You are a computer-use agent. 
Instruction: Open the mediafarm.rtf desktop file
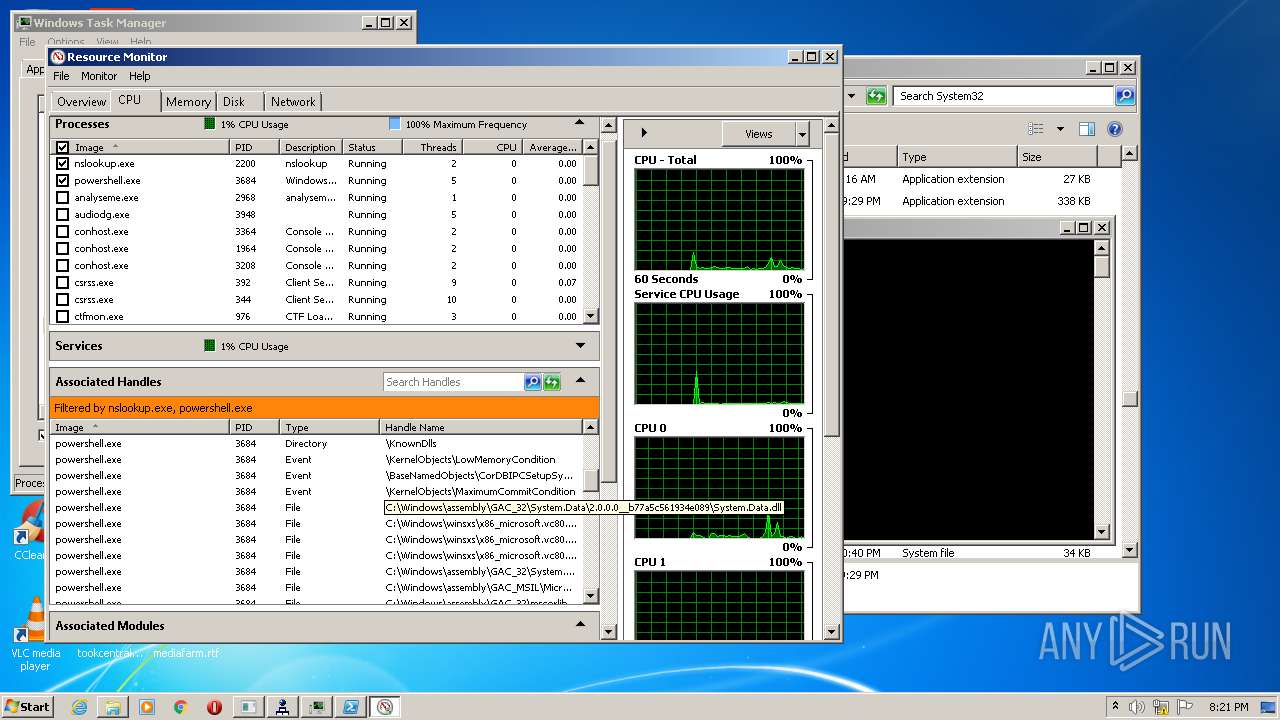tap(186, 653)
